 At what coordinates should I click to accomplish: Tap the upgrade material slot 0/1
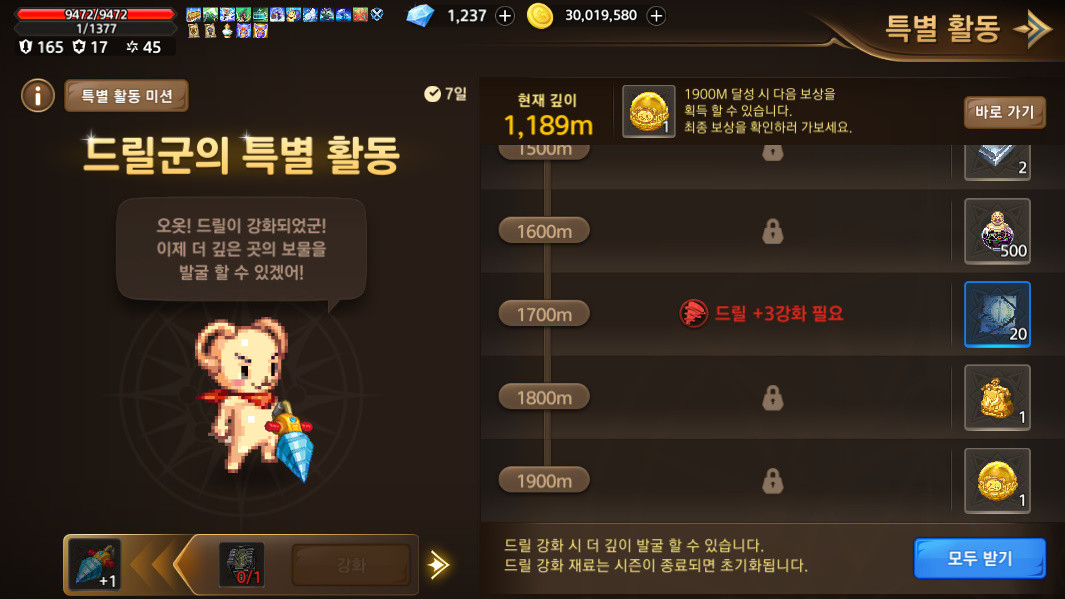coord(242,564)
